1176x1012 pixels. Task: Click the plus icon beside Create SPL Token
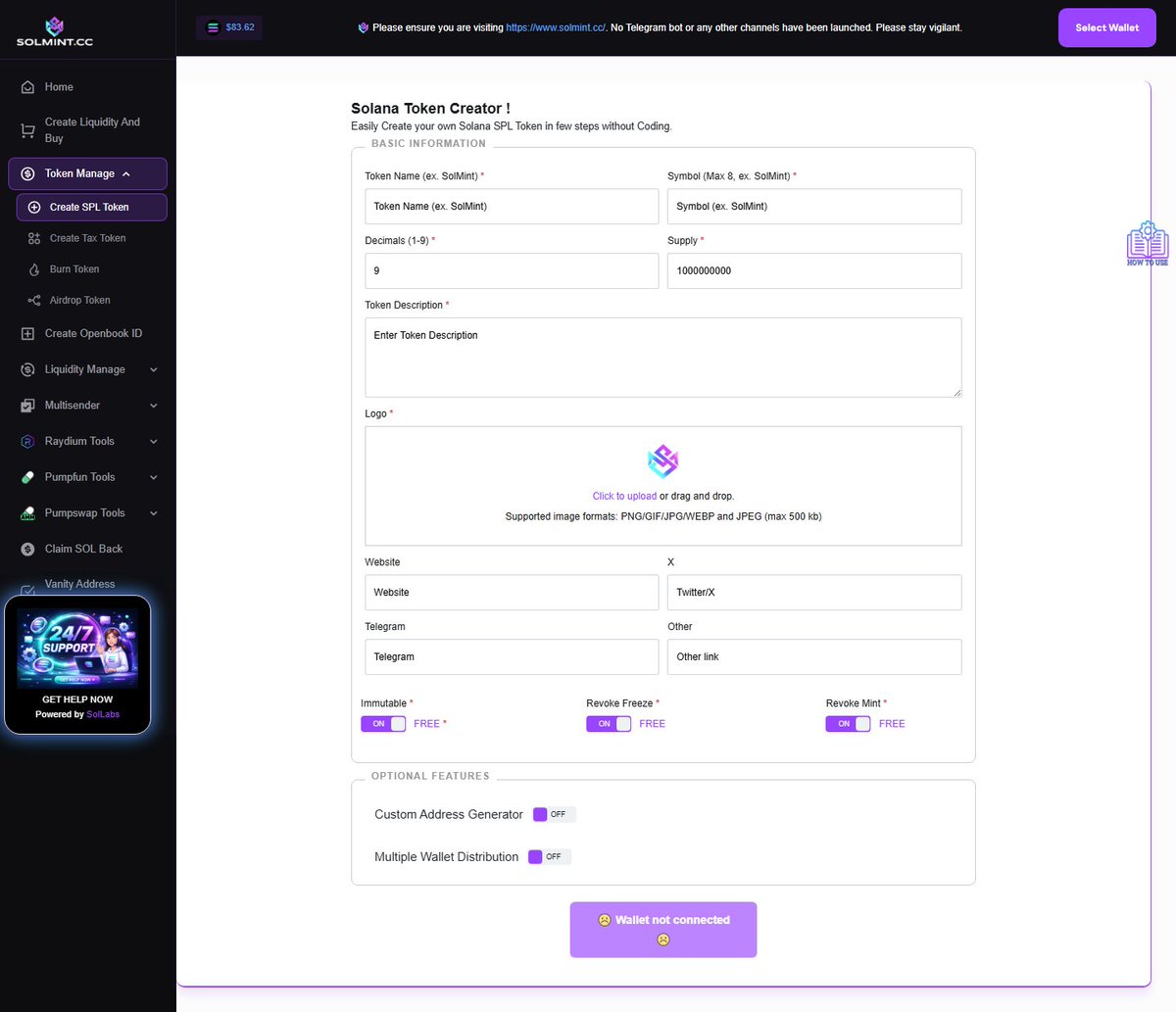pyautogui.click(x=34, y=207)
